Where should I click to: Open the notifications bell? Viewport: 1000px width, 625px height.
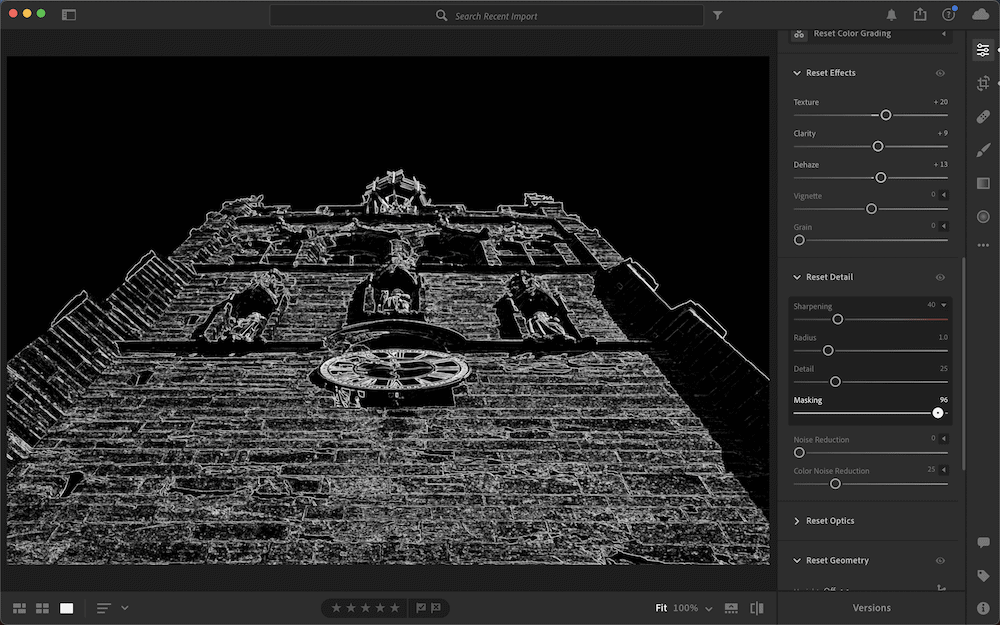(x=891, y=15)
